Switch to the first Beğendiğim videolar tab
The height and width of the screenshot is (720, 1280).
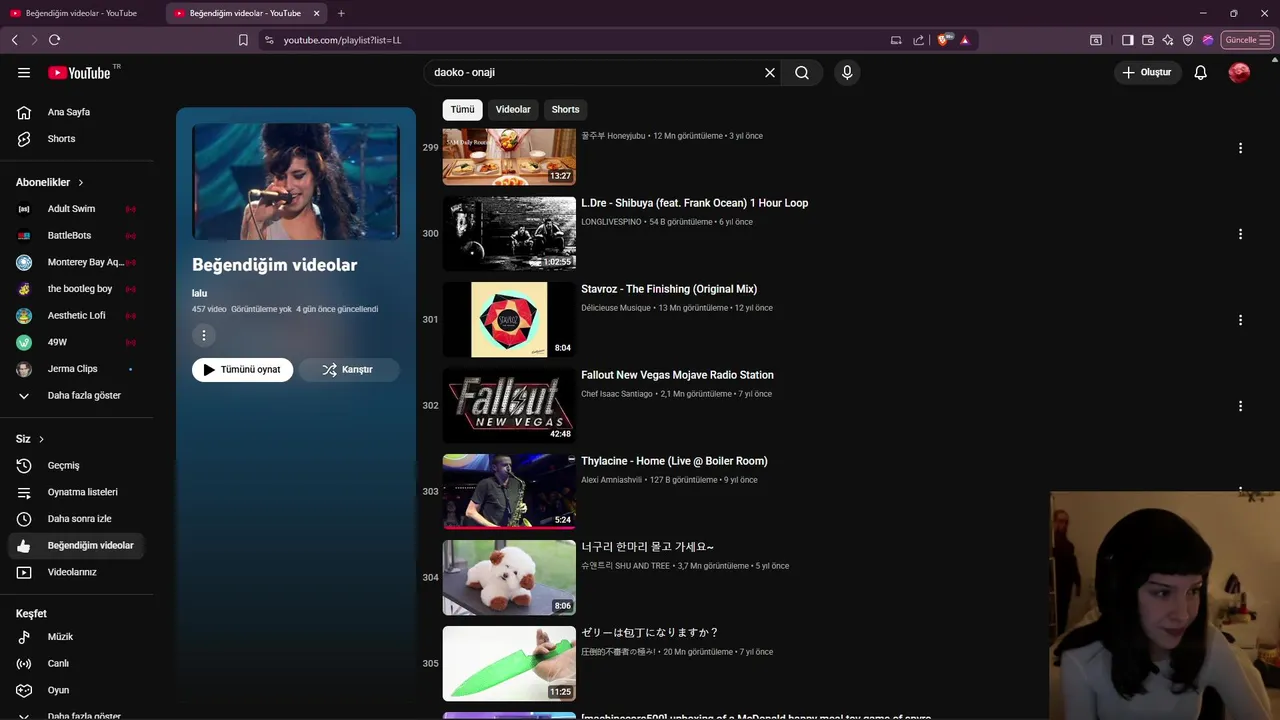[x=81, y=13]
